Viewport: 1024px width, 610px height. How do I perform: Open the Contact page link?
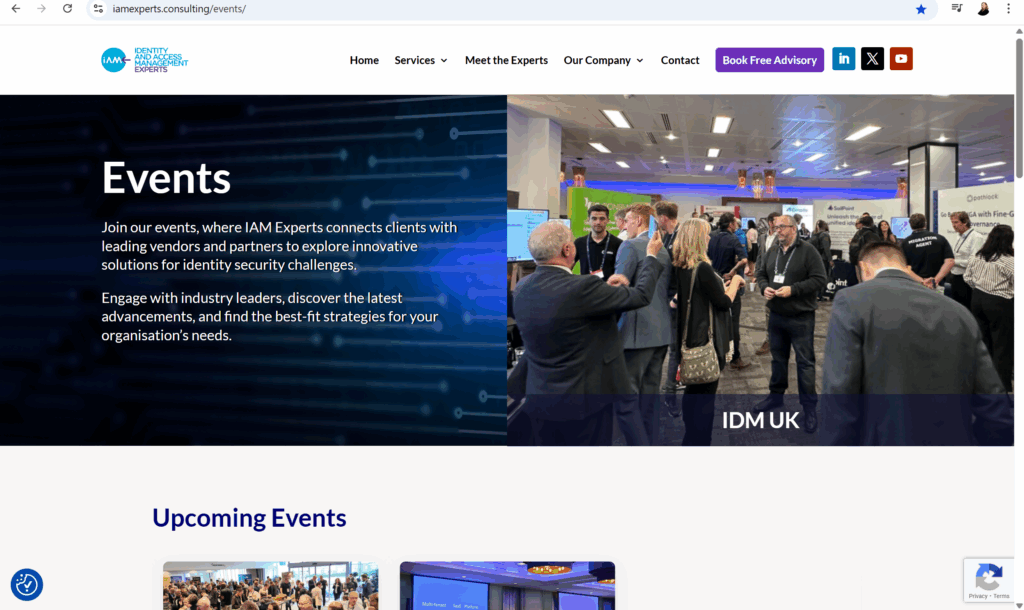point(680,60)
